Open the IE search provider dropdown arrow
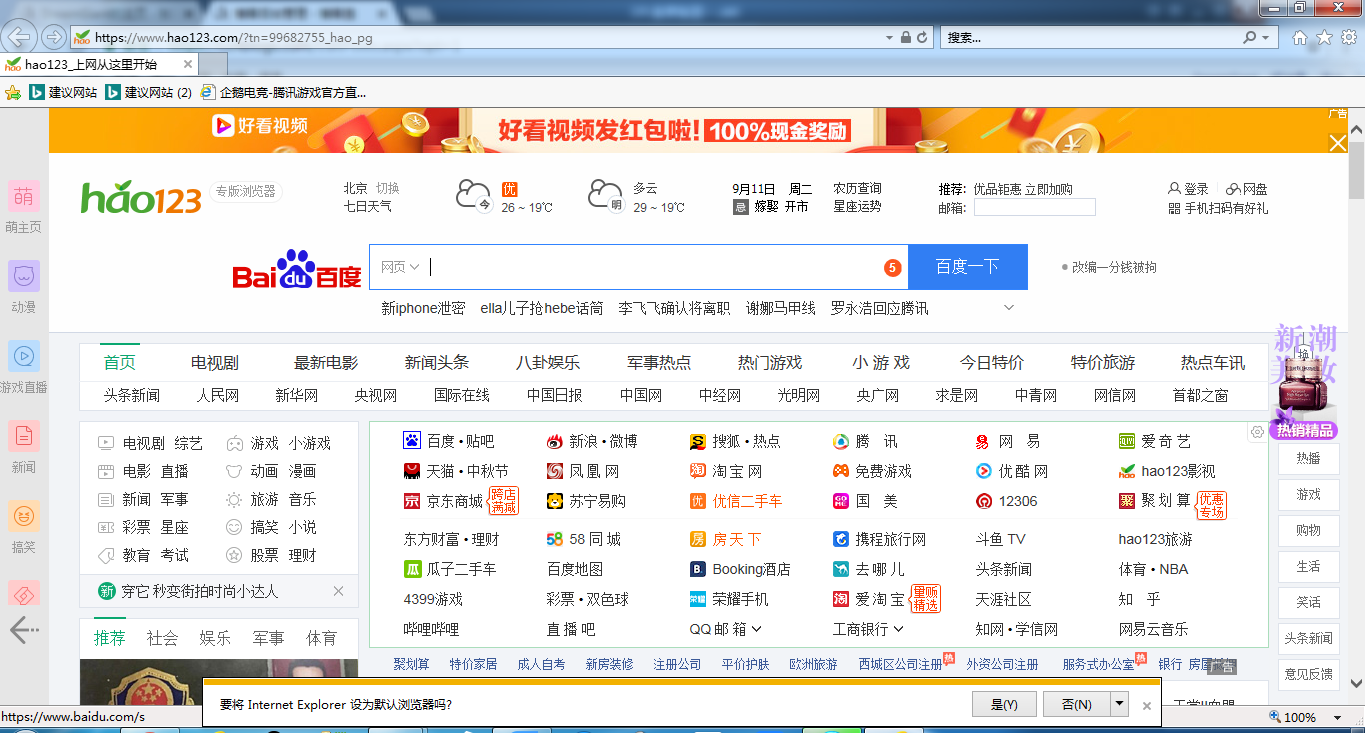Screen dimensions: 1365x733 (1266, 37)
